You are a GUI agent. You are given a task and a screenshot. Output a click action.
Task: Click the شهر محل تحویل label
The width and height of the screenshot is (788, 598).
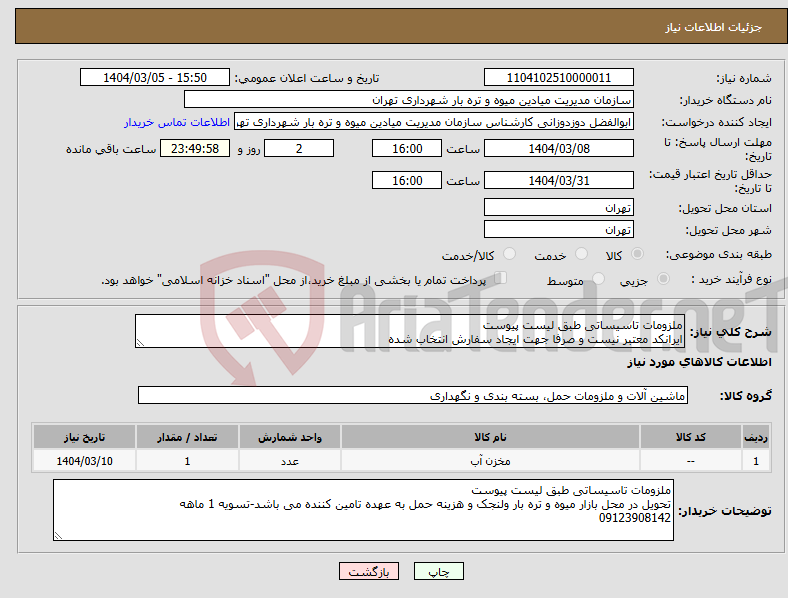pyautogui.click(x=729, y=230)
